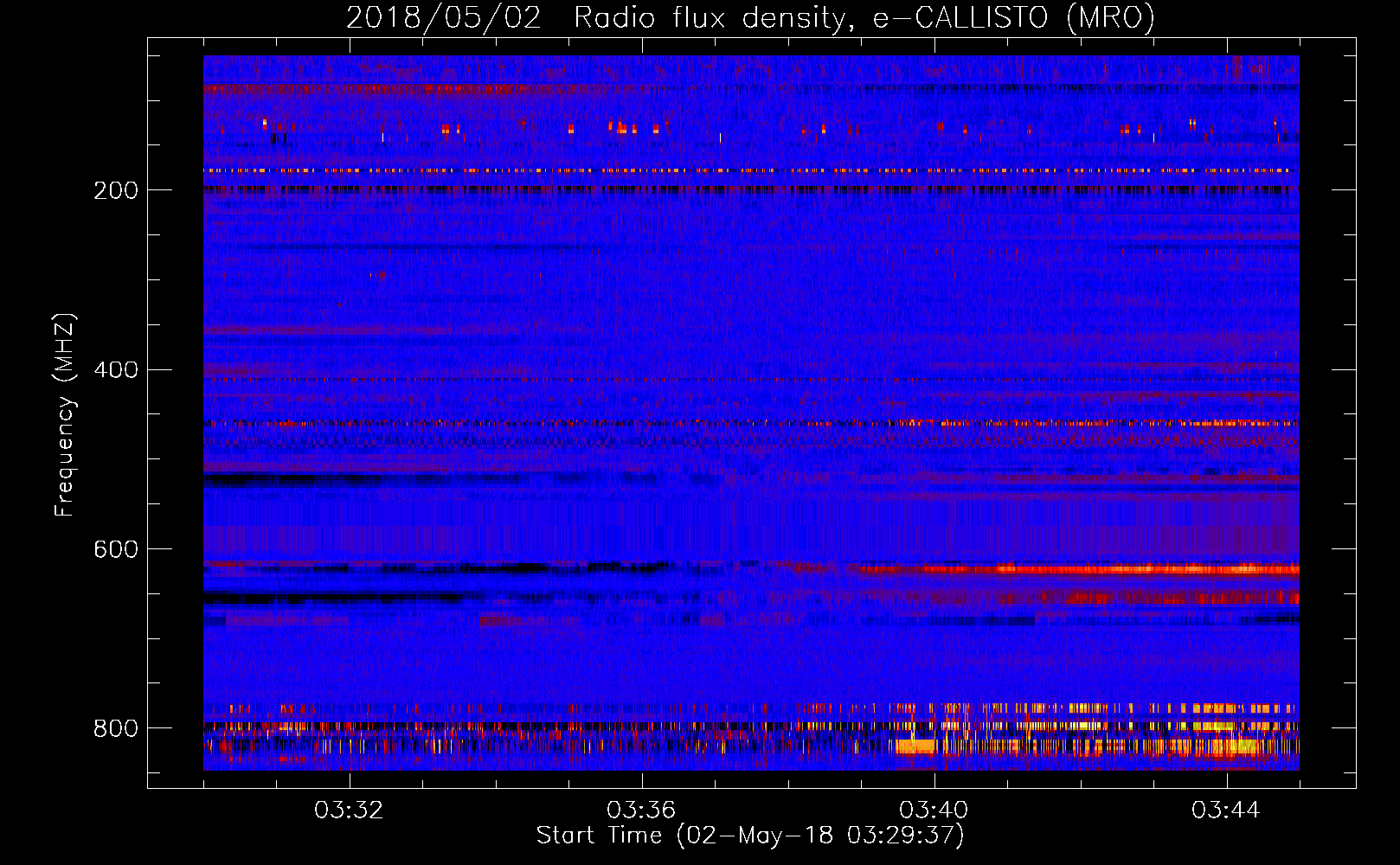Image resolution: width=1400 pixels, height=865 pixels.
Task: Click the yellow burst near 820 MHz at 03:40
Action: 914,746
